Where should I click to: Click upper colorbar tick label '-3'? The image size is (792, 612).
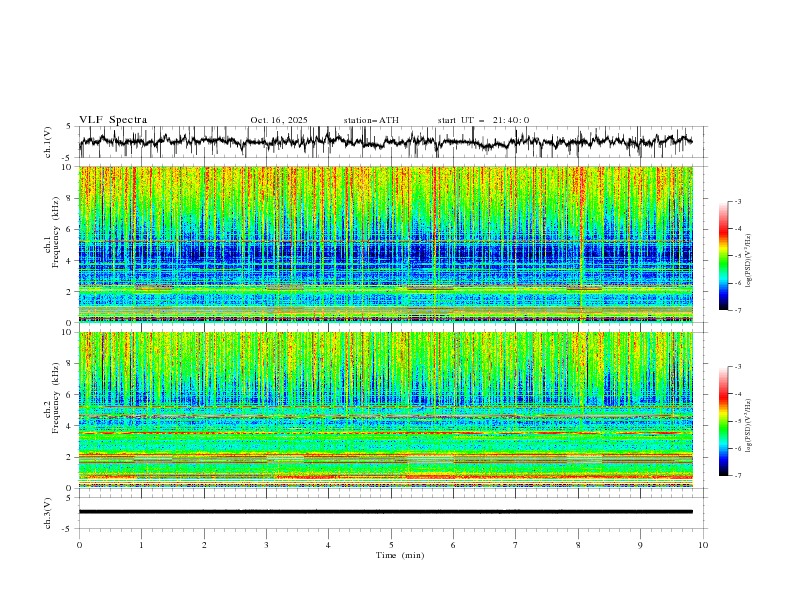click(x=738, y=201)
